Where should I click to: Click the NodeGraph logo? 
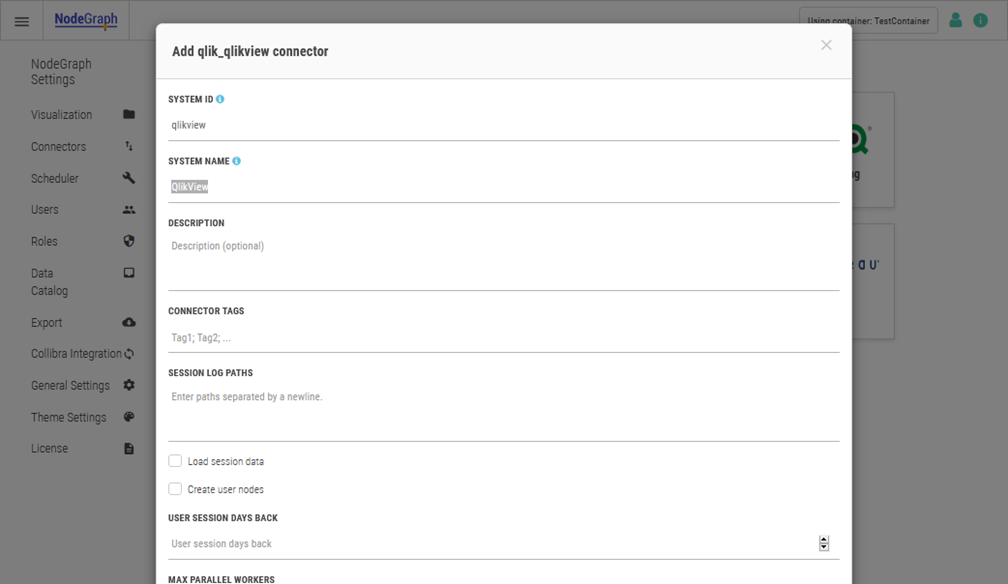[86, 20]
